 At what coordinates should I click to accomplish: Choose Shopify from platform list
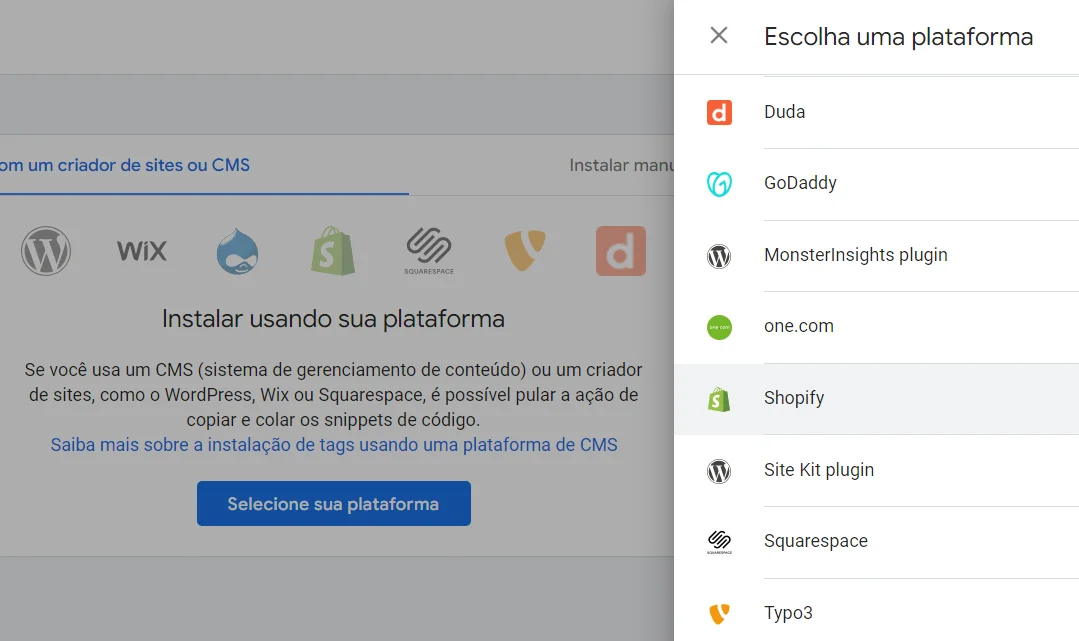coord(877,399)
